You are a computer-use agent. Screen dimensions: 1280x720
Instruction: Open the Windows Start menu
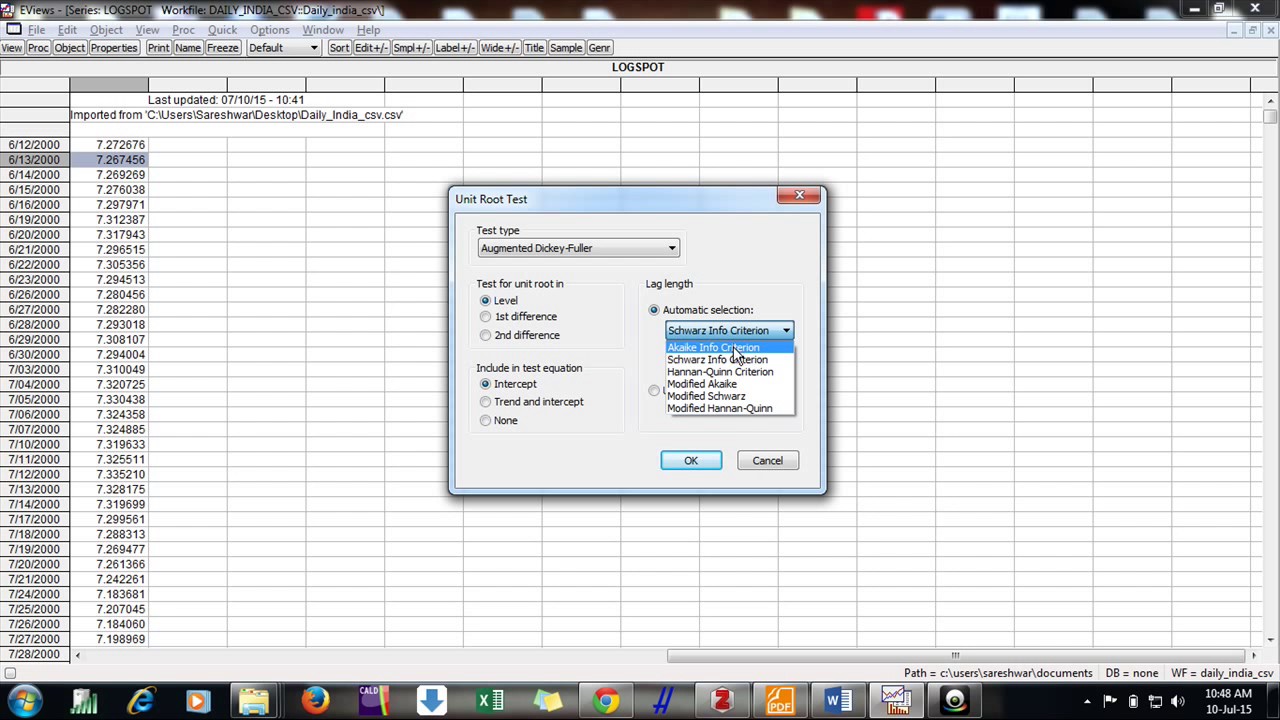tap(25, 701)
